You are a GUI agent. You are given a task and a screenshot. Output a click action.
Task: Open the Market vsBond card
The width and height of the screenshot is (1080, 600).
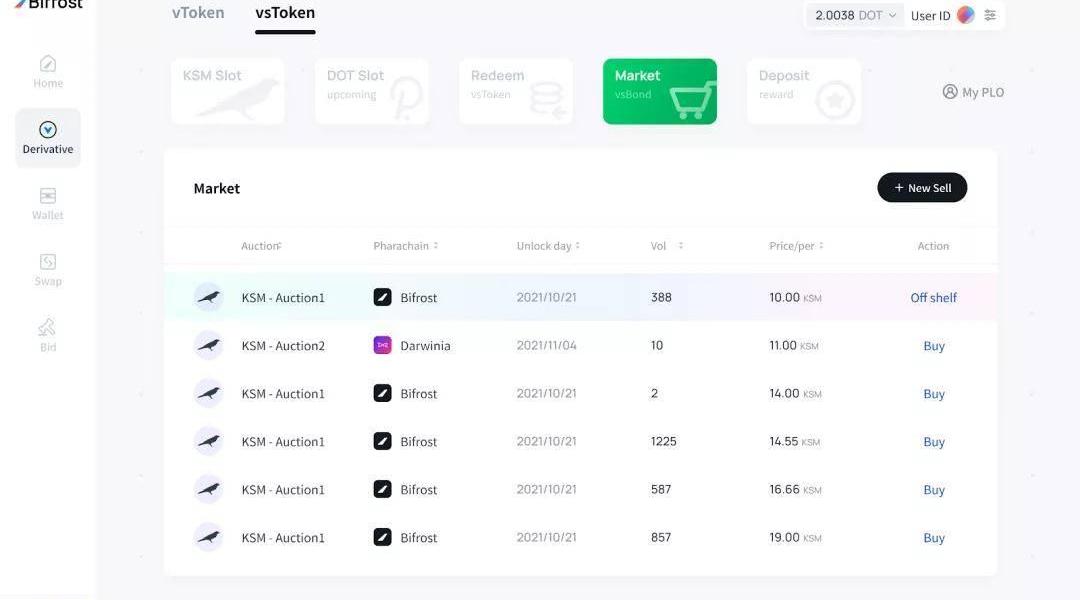659,91
